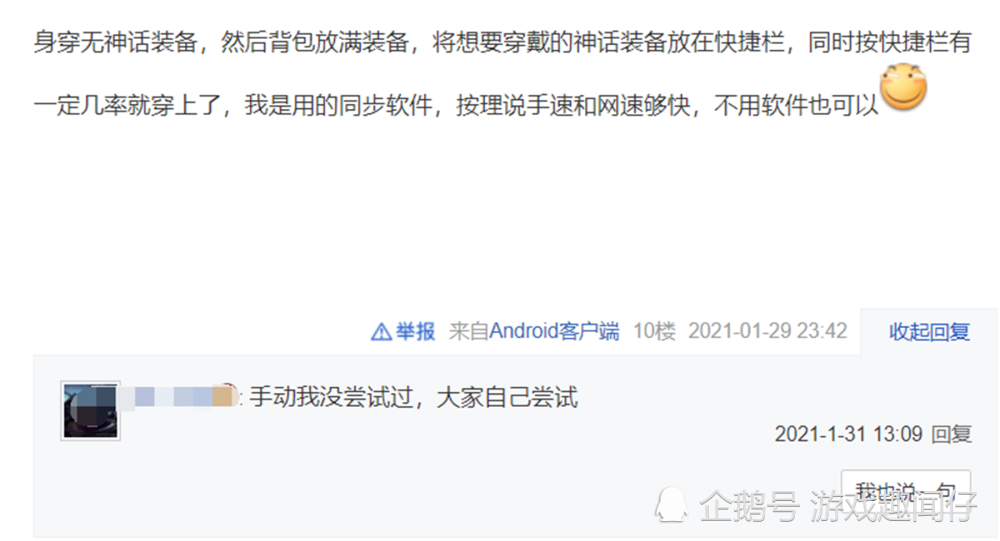
Task: Open the commenter's avatar image
Action: 91,411
